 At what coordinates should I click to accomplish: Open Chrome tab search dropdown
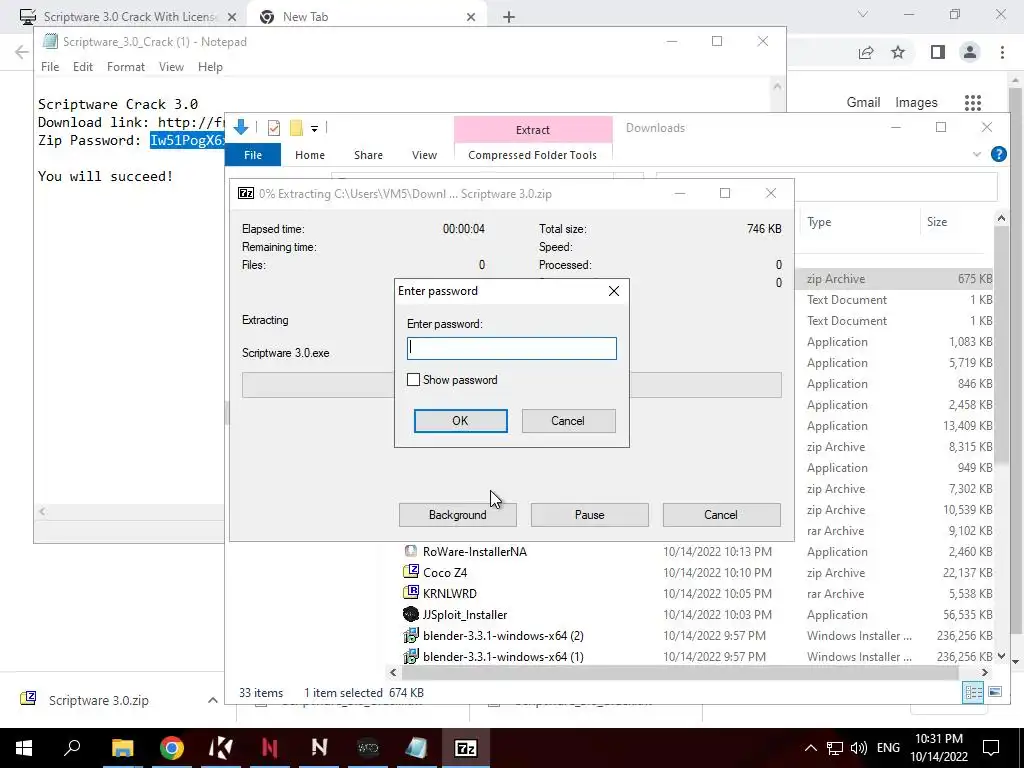[863, 14]
